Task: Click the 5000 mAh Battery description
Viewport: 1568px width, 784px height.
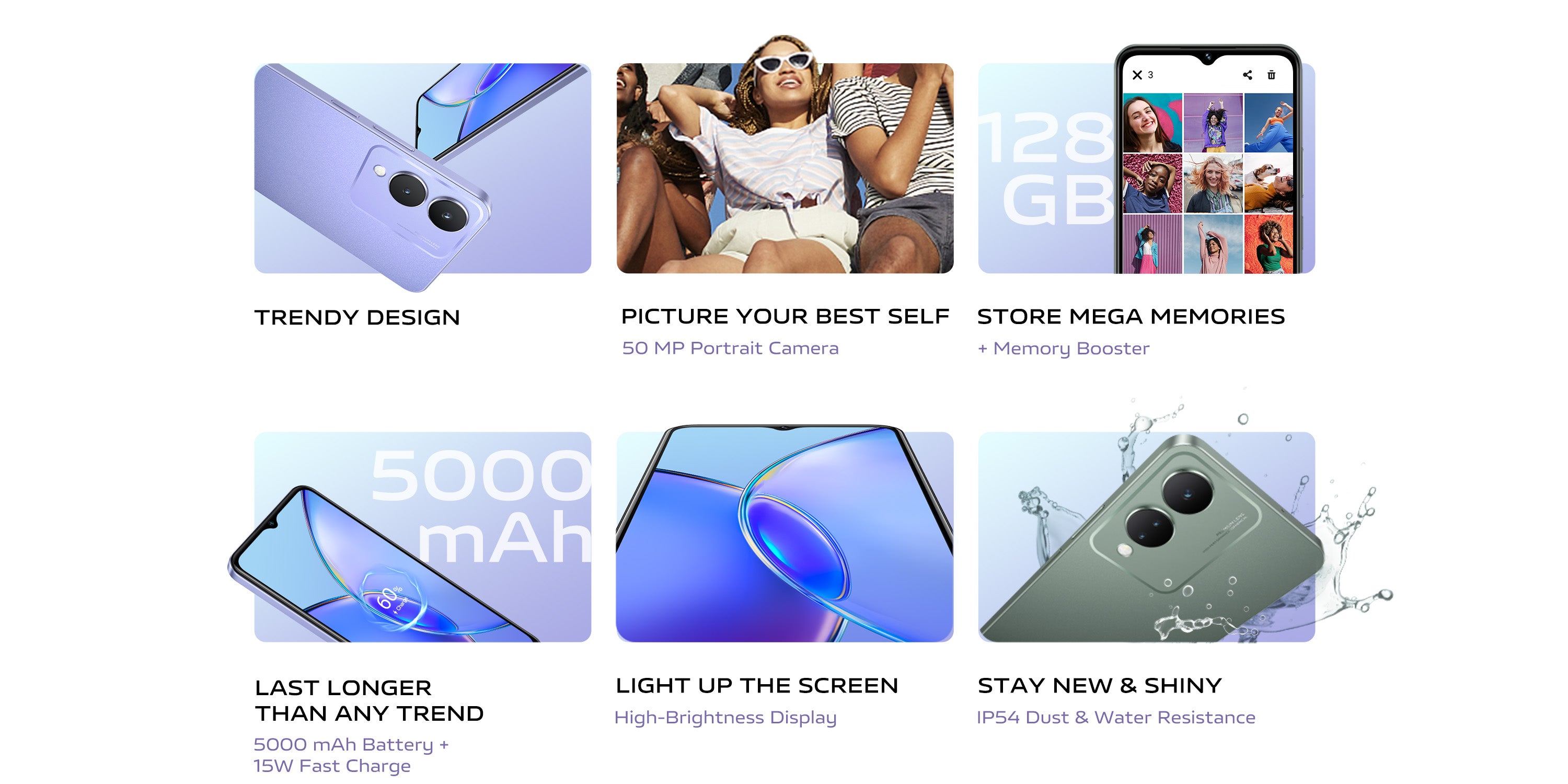Action: click(x=351, y=755)
